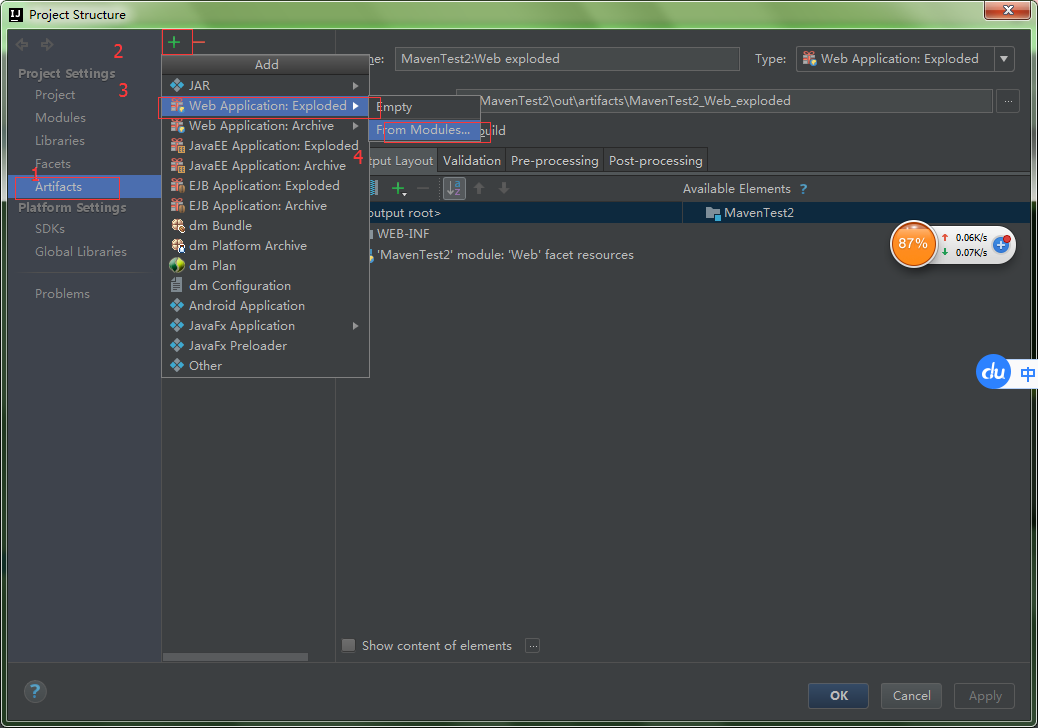Click the MavenTest2 module folder icon
The width and height of the screenshot is (1038, 728).
713,213
